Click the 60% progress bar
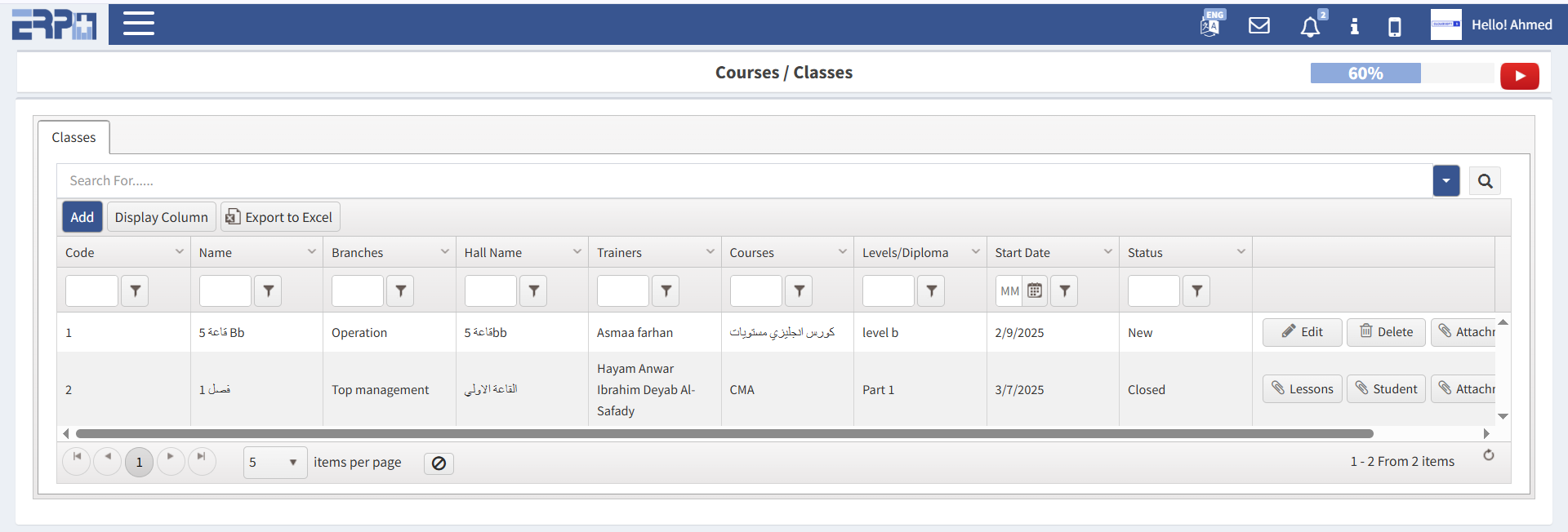 click(1365, 73)
